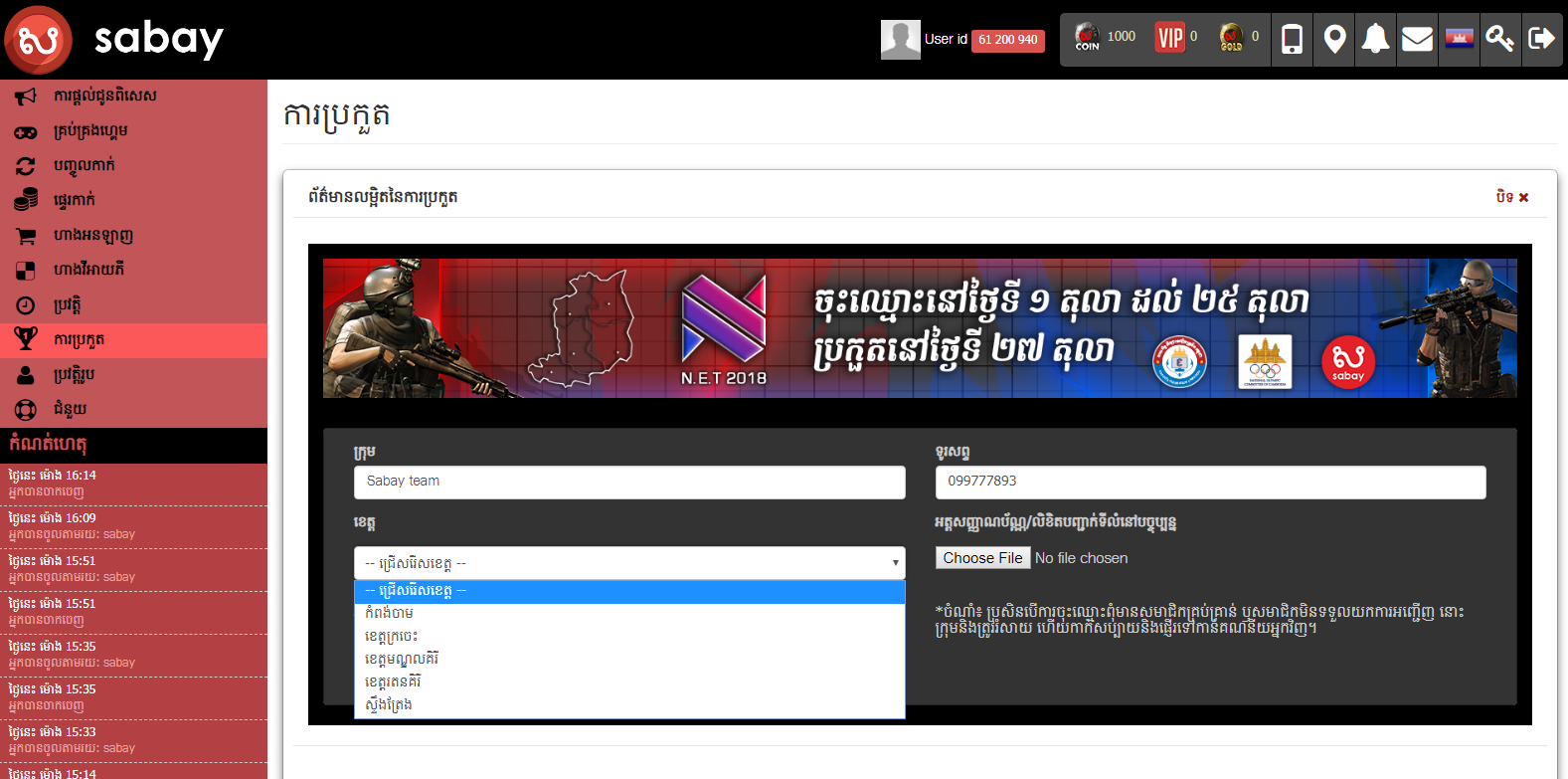
Task: Click the key password icon
Action: tap(1499, 40)
